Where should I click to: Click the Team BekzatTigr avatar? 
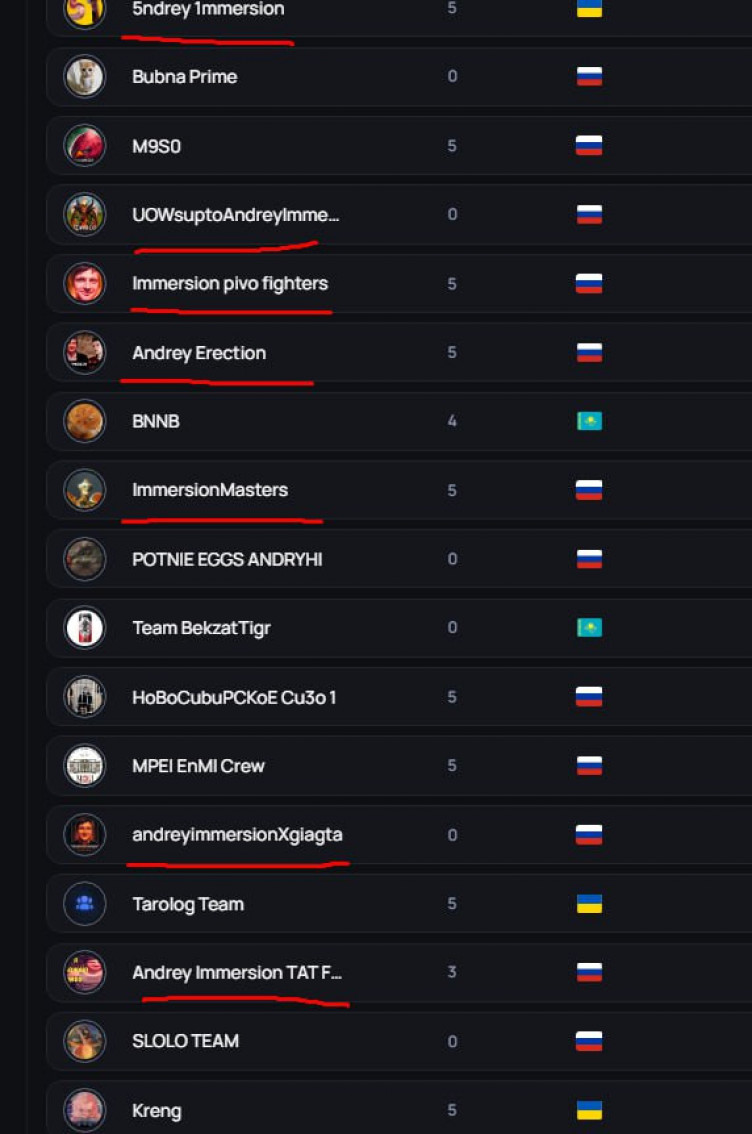(x=85, y=628)
